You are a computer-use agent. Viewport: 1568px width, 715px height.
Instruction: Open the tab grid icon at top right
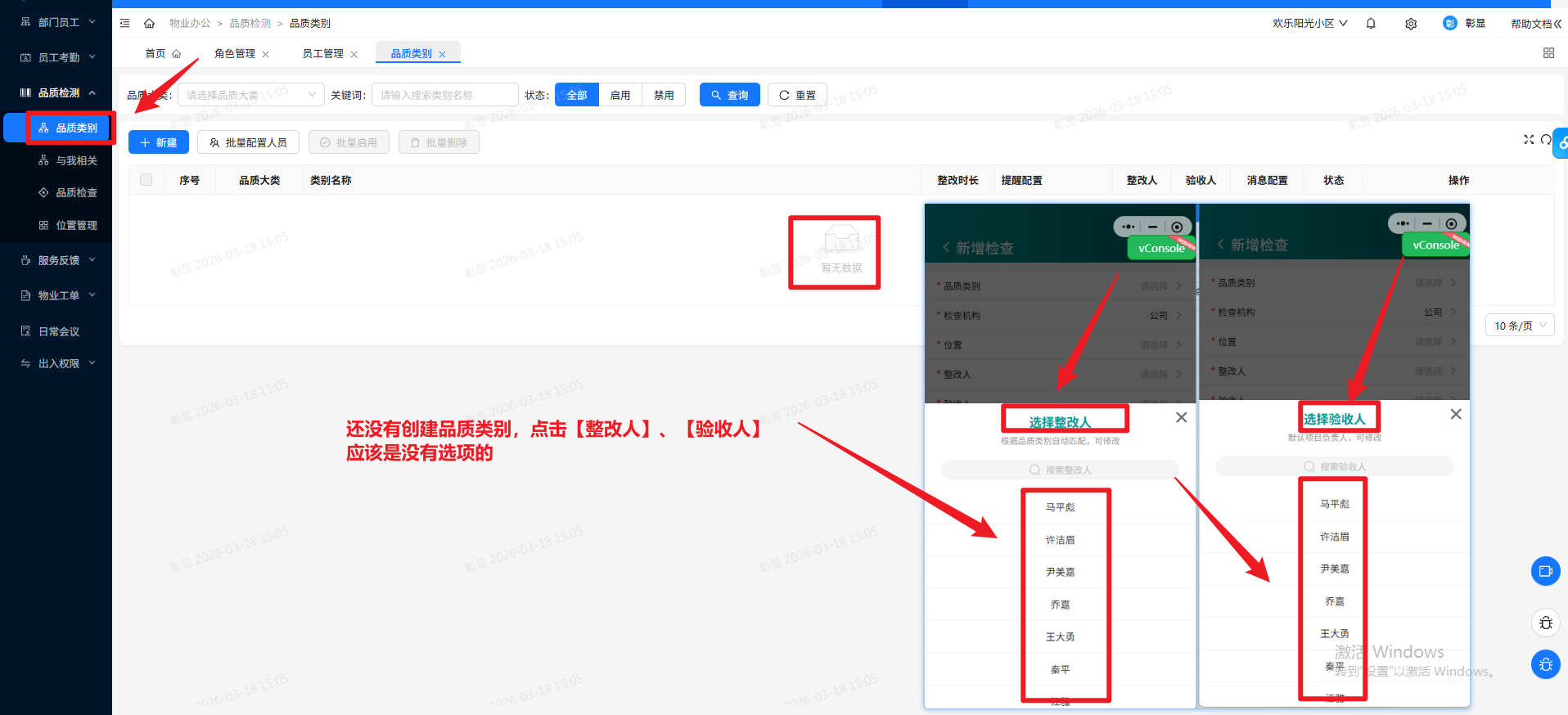(x=1548, y=53)
